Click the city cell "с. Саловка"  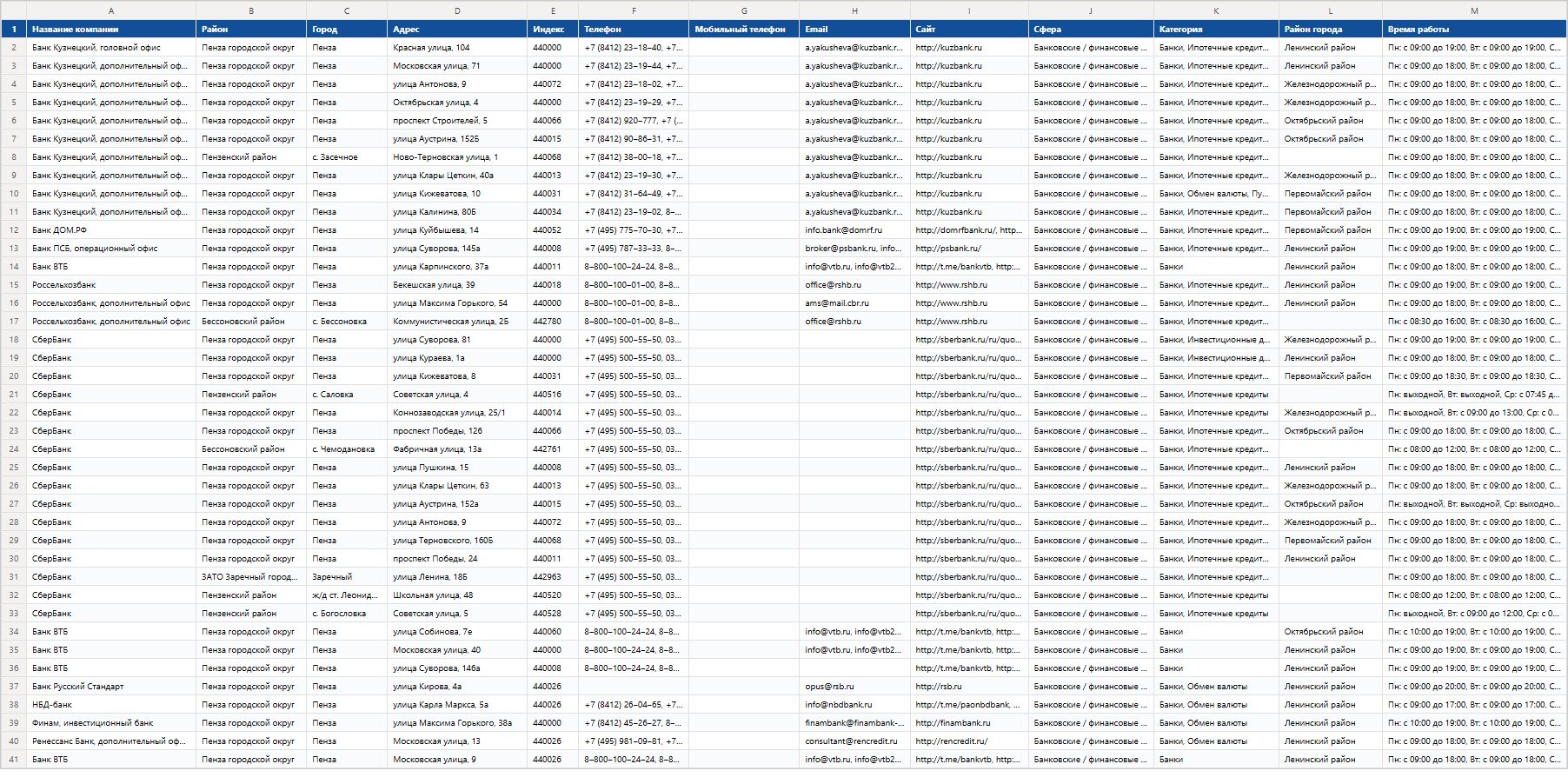click(x=347, y=395)
